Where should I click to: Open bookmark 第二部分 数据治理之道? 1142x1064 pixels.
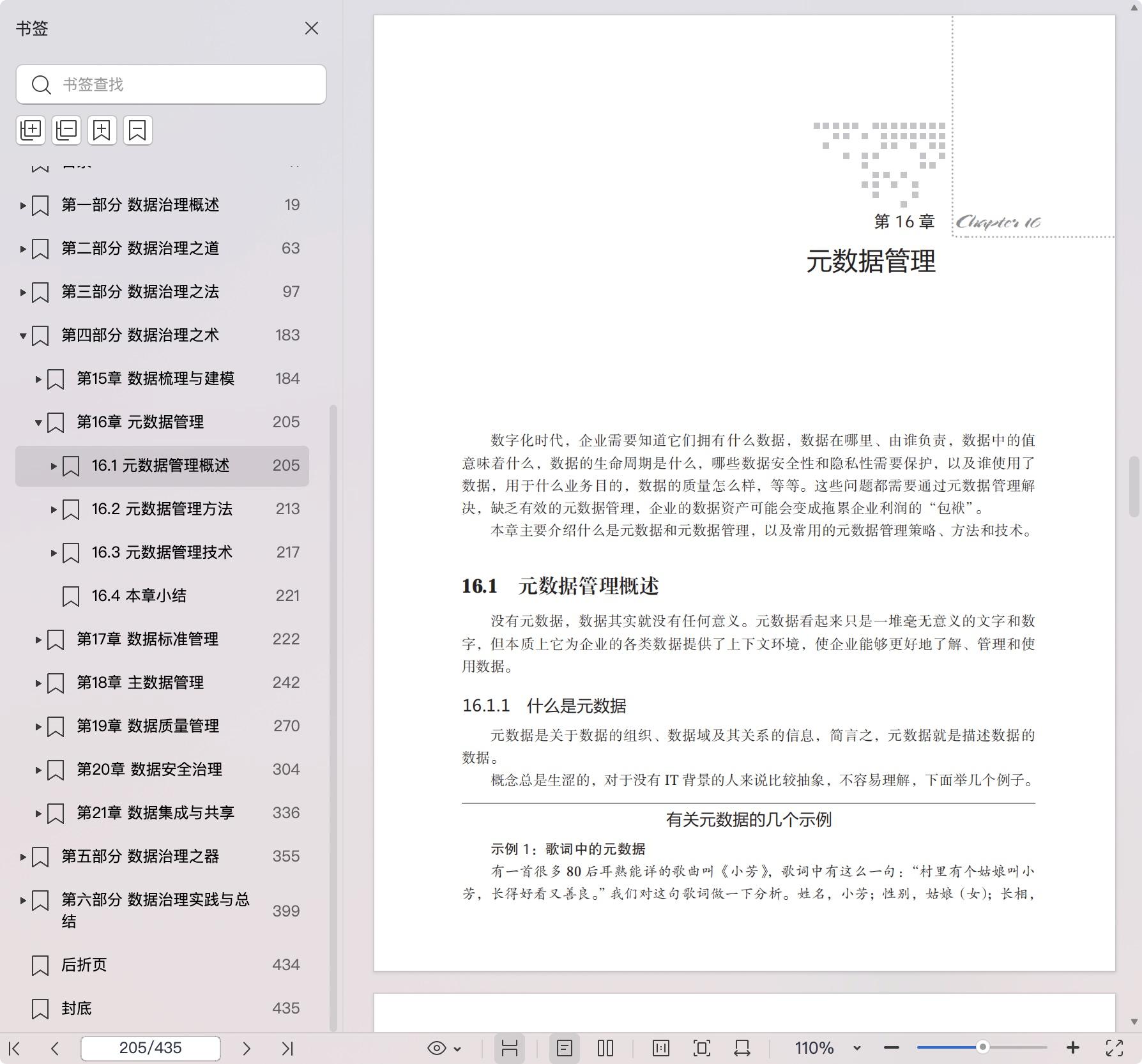click(x=140, y=248)
